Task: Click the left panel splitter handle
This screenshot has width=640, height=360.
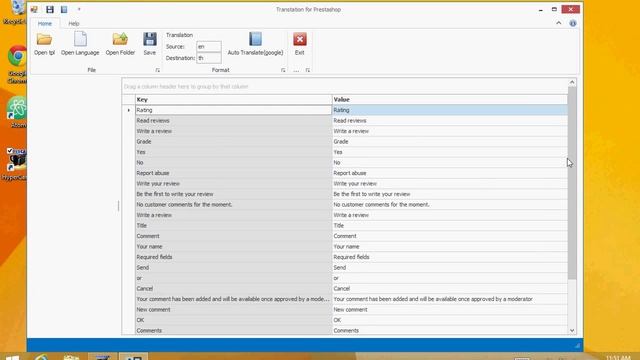Action: click(x=119, y=206)
